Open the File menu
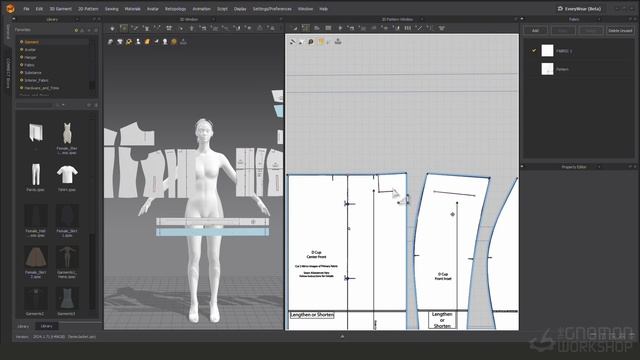The image size is (640, 360). pyautogui.click(x=27, y=9)
